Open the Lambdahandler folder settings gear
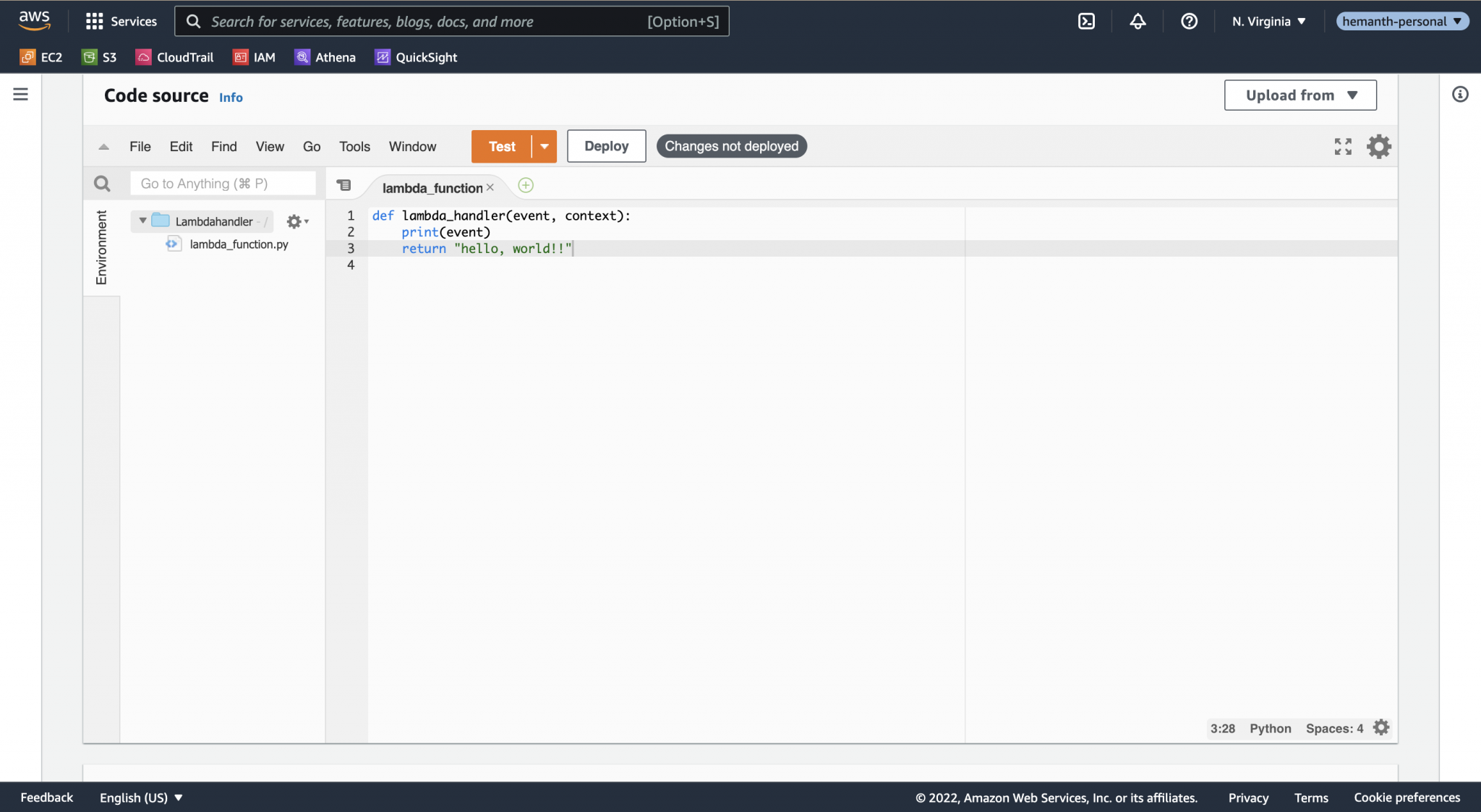Viewport: 1481px width, 812px height. [x=295, y=221]
